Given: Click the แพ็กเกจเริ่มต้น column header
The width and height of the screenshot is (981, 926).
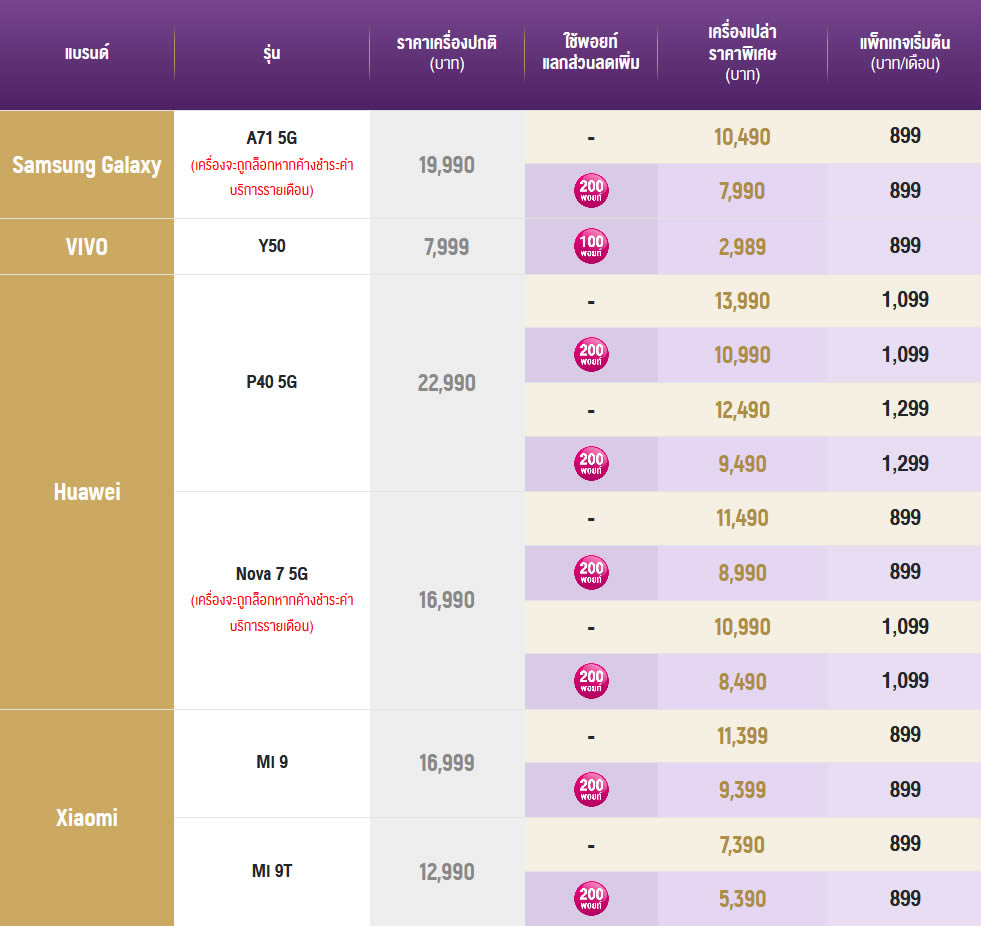Looking at the screenshot, I should [x=904, y=53].
